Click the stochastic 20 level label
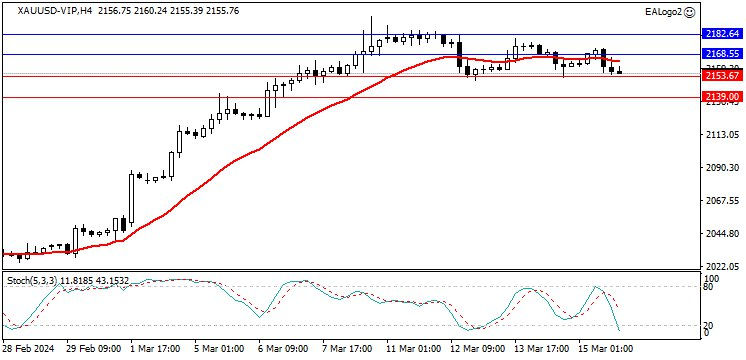746x360 pixels. tap(709, 325)
